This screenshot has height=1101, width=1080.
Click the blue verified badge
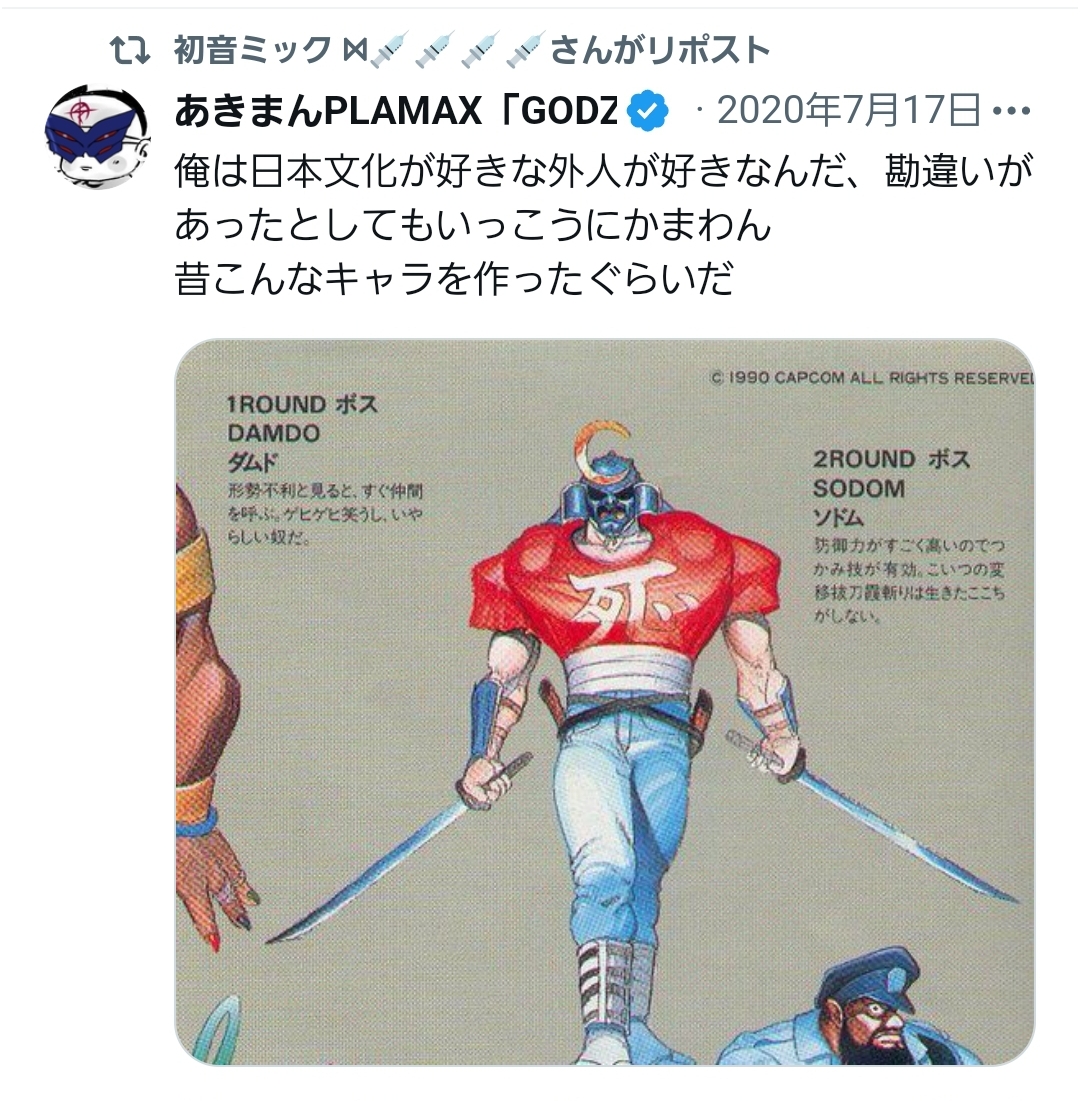tap(647, 111)
